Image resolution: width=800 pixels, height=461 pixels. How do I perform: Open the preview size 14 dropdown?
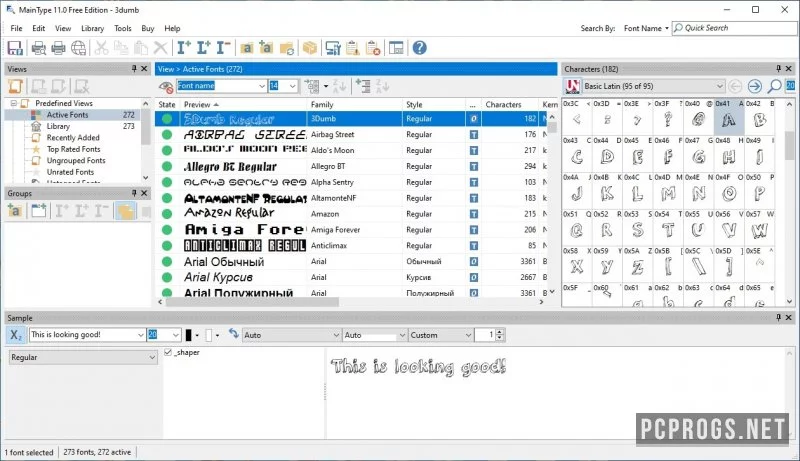292,86
